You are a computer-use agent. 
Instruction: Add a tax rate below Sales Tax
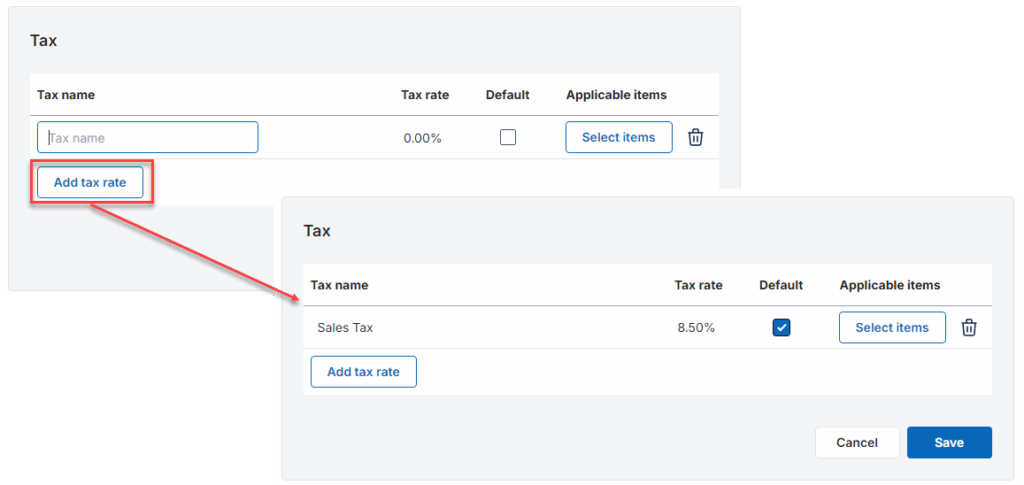pos(363,372)
